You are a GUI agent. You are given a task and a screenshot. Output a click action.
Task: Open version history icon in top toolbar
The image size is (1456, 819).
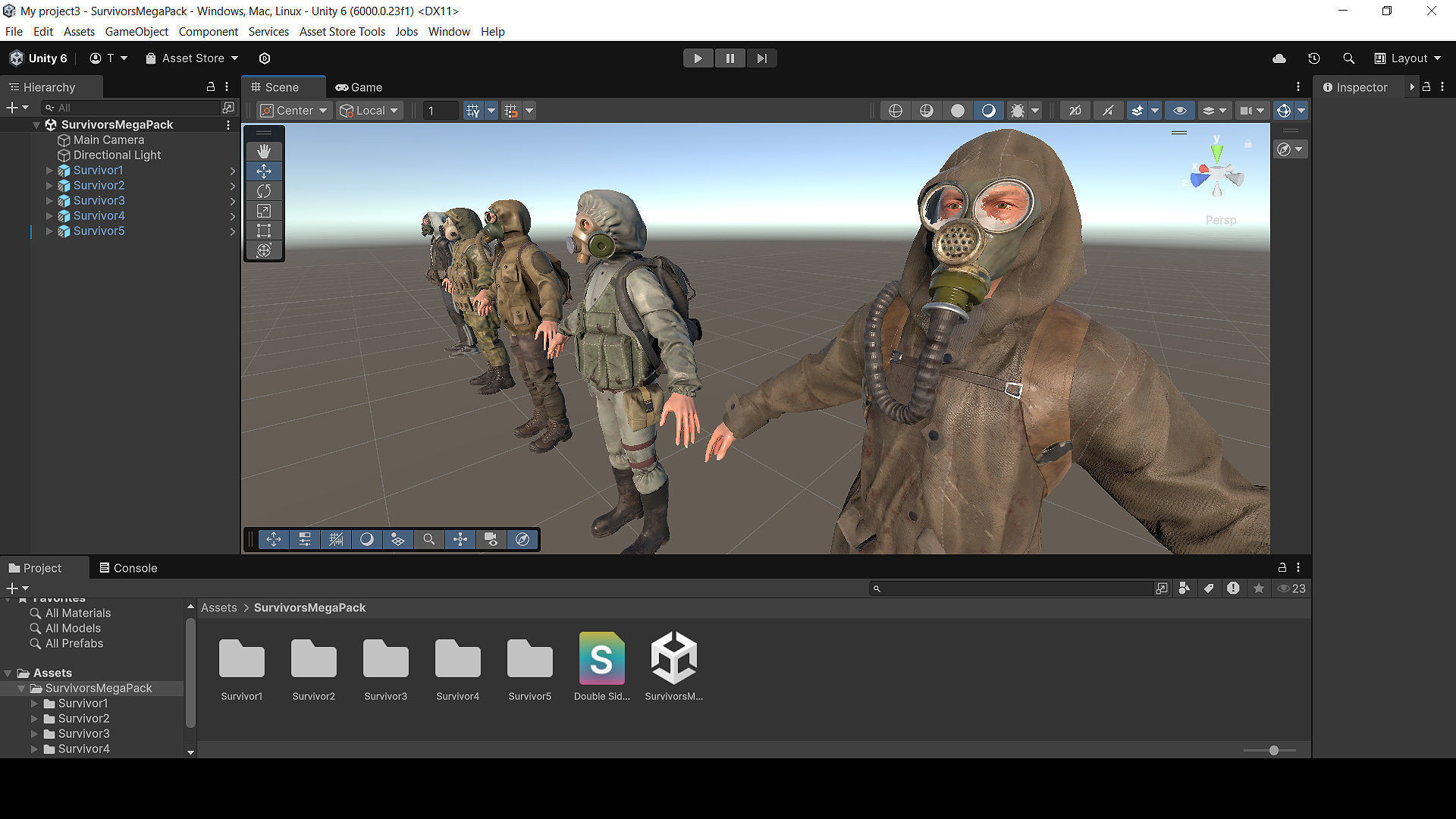[1314, 58]
